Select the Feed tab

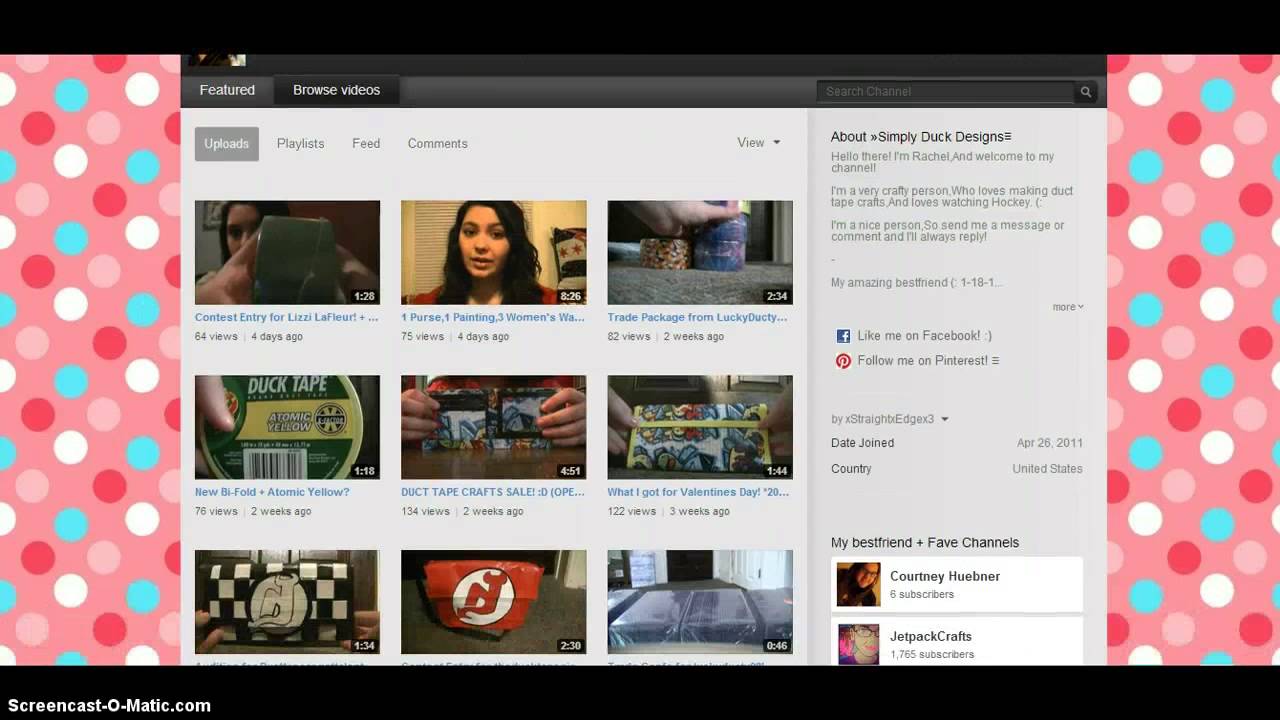[366, 144]
